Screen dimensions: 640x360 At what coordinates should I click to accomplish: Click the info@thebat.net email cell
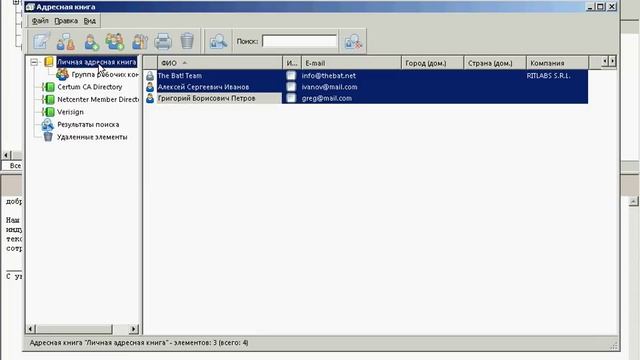329,76
